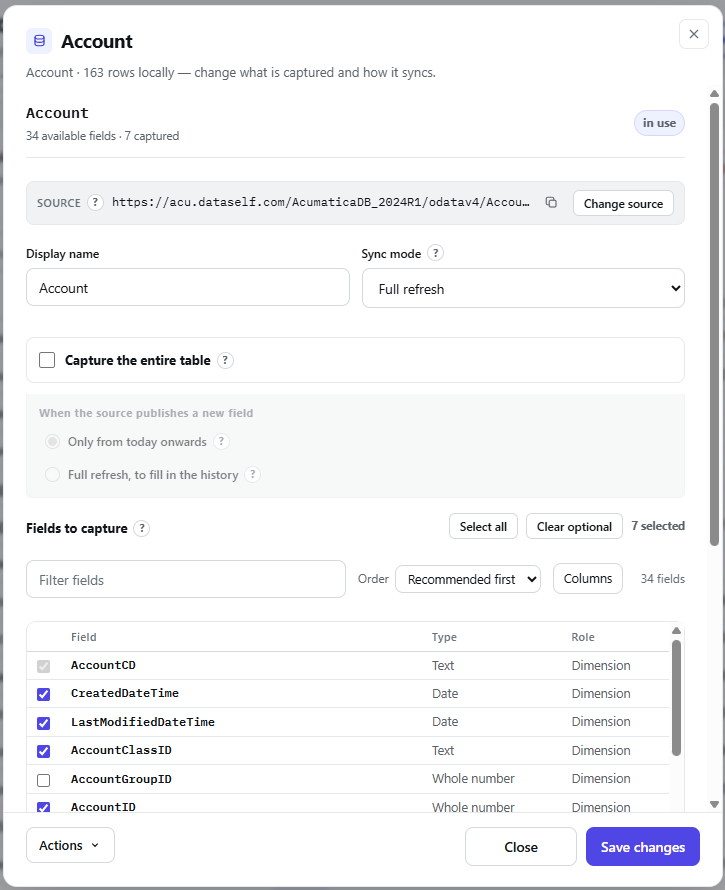Enable Capture the entire table checkbox

point(47,360)
